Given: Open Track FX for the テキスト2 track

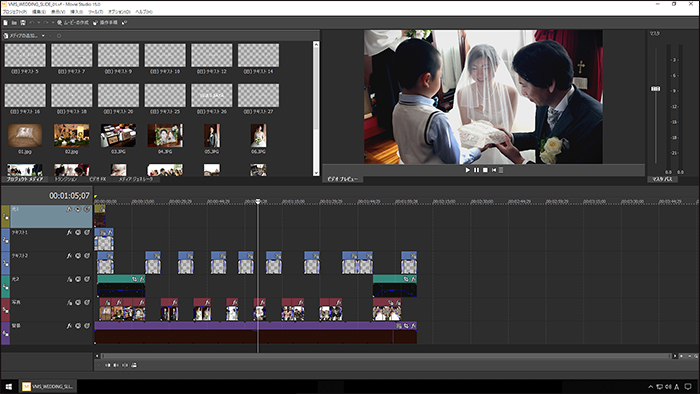Looking at the screenshot, I should pos(69,256).
